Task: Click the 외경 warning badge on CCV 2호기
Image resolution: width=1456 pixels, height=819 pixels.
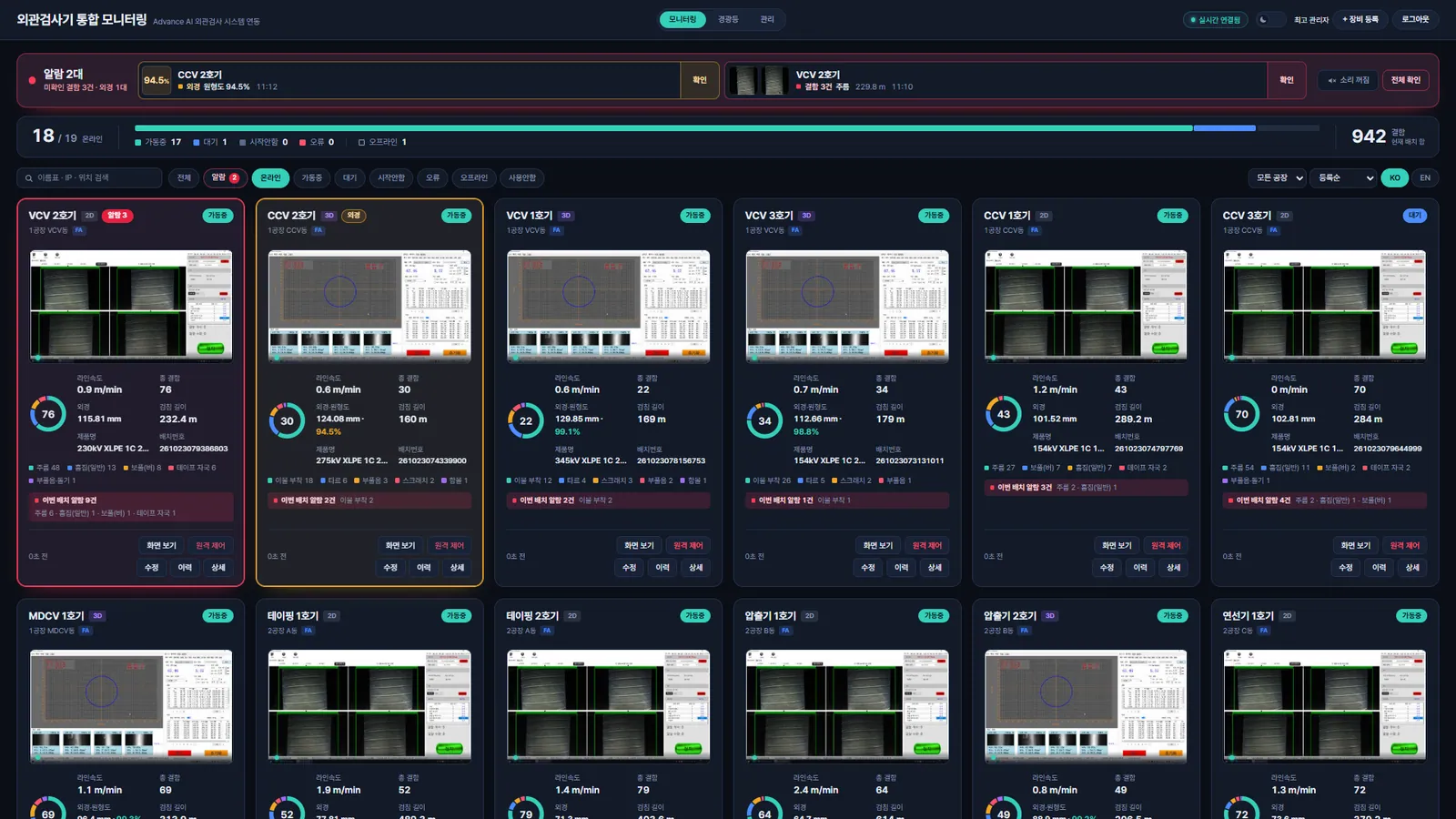Action: pyautogui.click(x=353, y=216)
